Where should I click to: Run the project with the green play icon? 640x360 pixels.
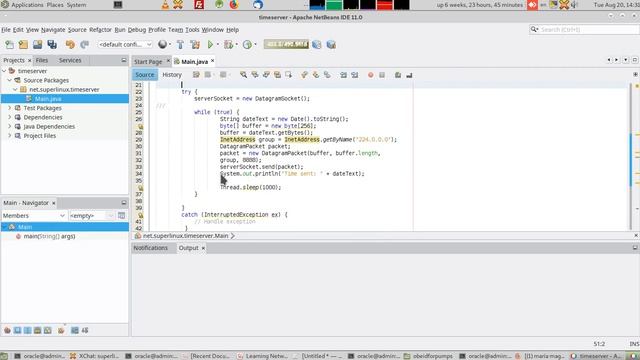pos(210,44)
